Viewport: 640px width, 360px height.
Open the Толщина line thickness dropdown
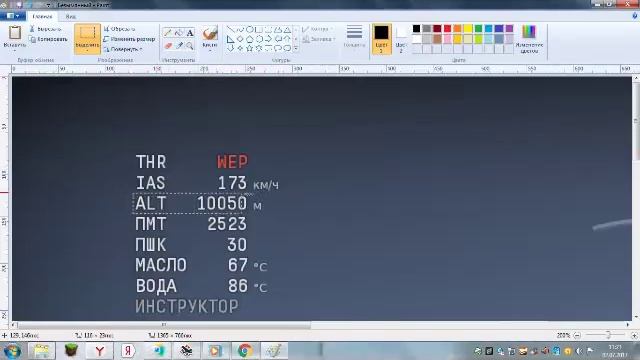[354, 37]
